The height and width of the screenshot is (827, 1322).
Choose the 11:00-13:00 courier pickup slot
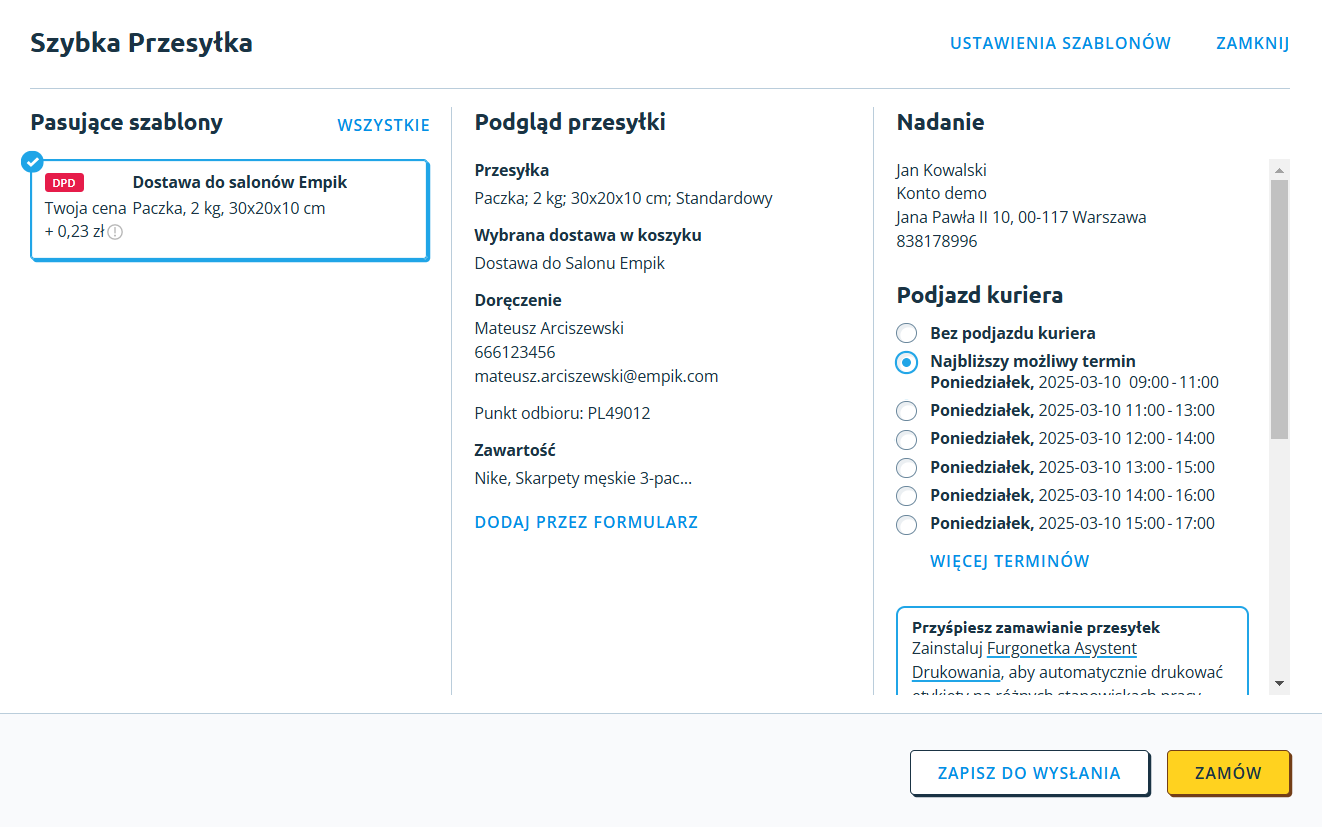pos(906,410)
